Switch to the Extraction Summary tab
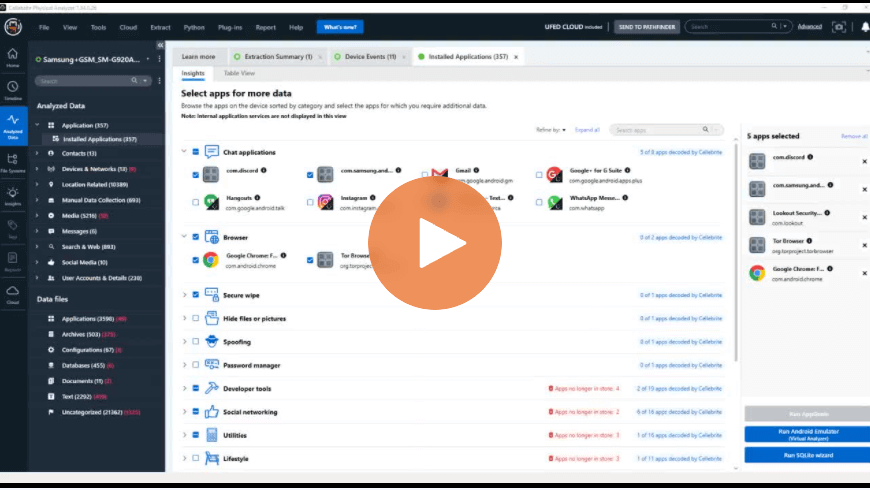The height and width of the screenshot is (490, 870). coord(277,57)
